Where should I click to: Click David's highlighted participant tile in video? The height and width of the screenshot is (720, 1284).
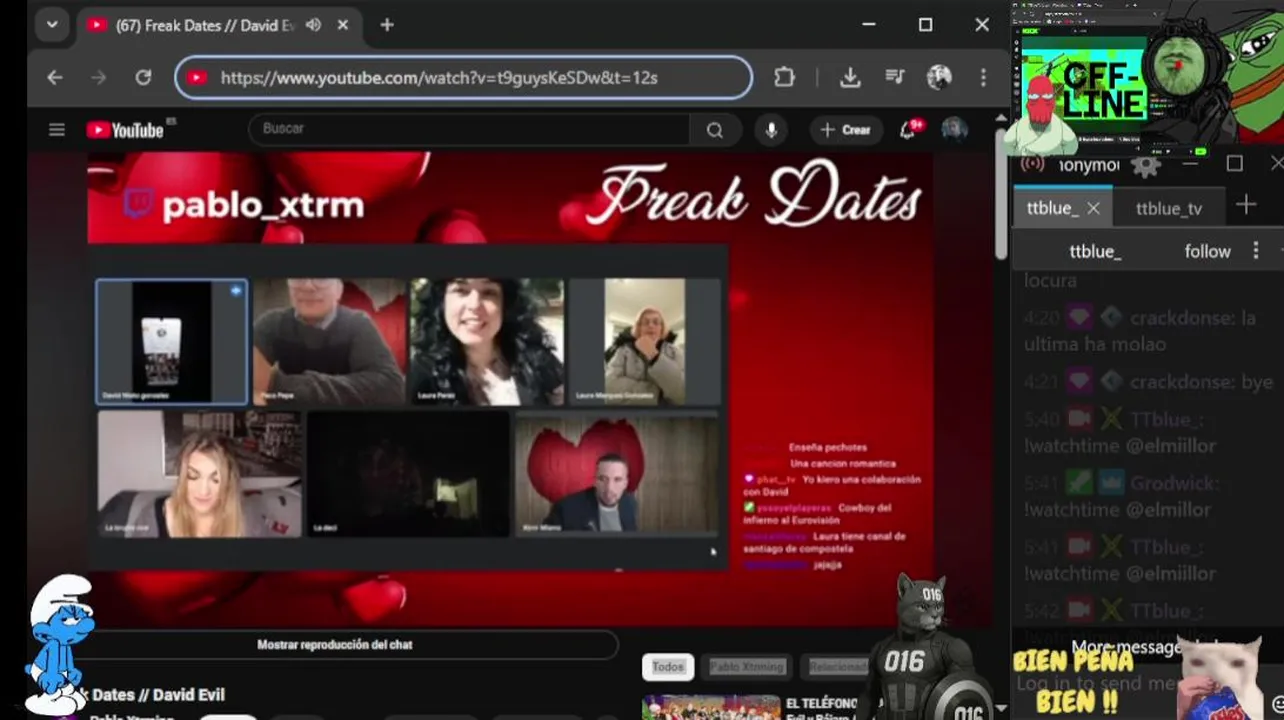[x=171, y=342]
